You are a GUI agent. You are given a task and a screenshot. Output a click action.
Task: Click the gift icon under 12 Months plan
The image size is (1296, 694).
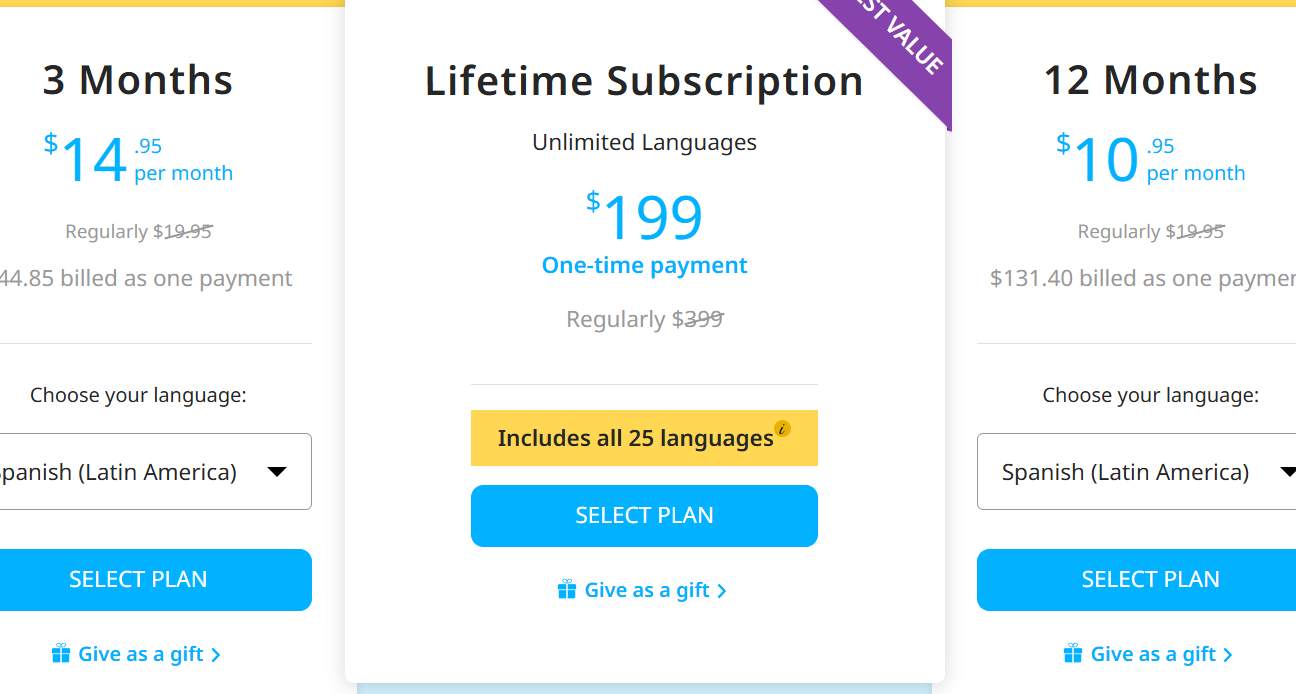(1073, 654)
